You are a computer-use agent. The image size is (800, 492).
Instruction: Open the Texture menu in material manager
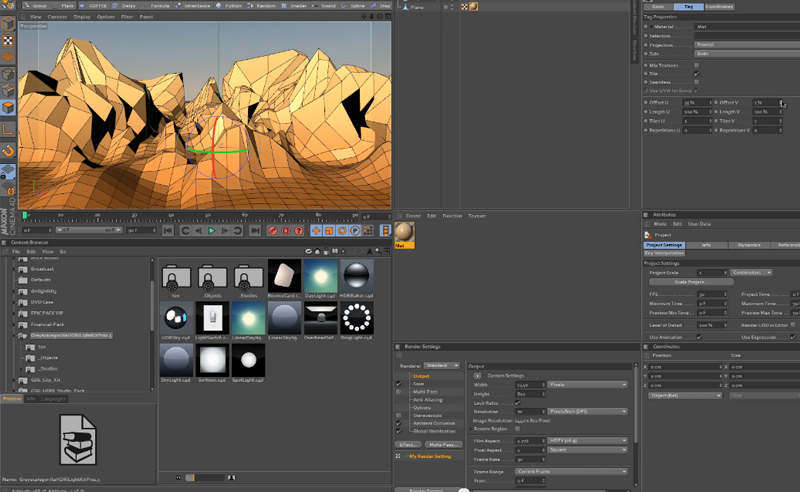477,216
